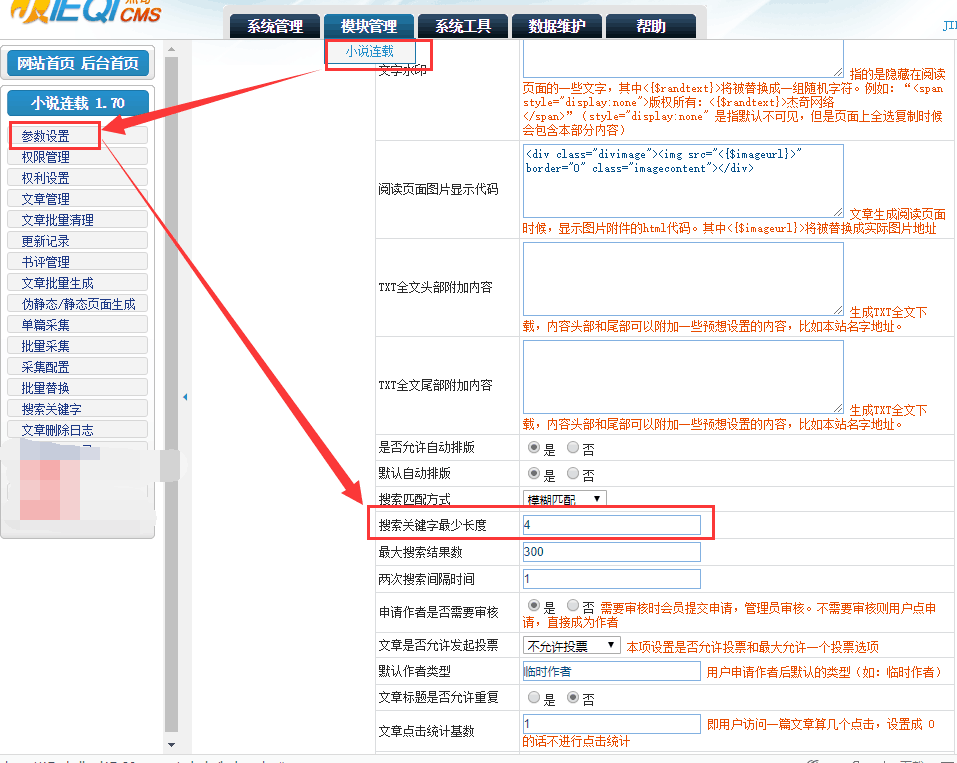Click the 最大搜索结果数 input field
The width and height of the screenshot is (957, 763).
coord(611,552)
